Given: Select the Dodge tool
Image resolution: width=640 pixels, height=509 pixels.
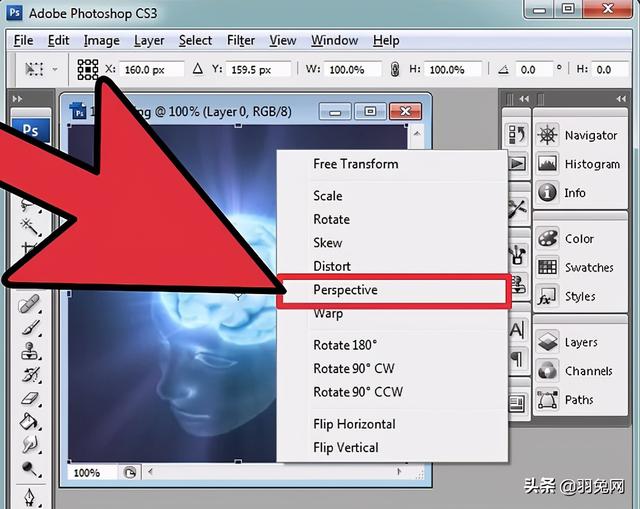Looking at the screenshot, I should [31, 469].
